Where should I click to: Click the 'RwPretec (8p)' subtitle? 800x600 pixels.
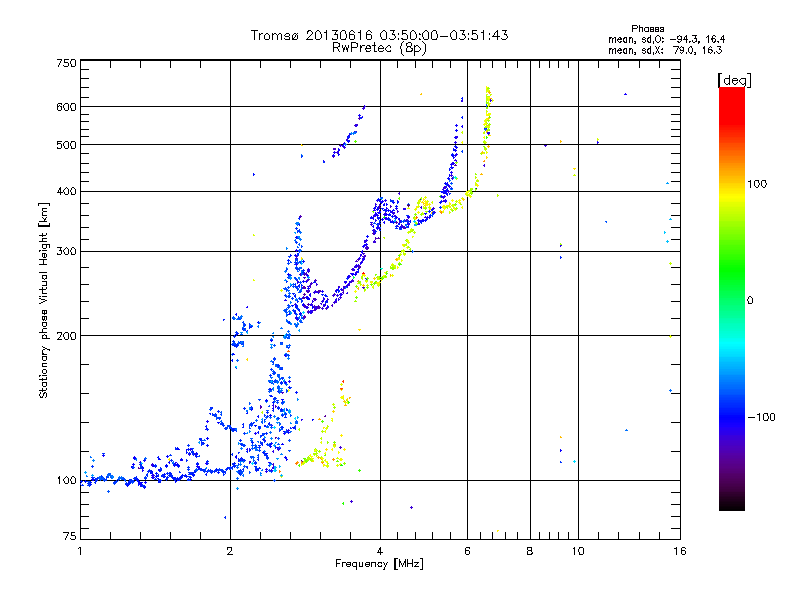click(x=379, y=48)
